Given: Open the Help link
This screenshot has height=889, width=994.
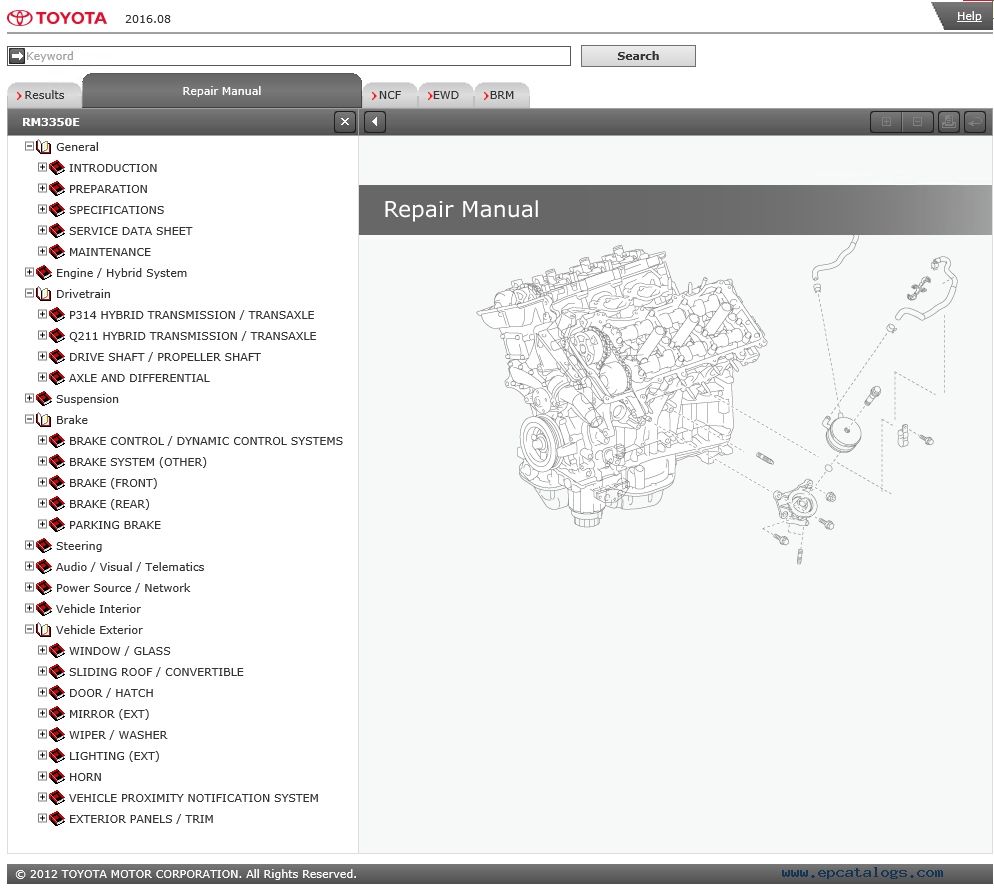Looking at the screenshot, I should tap(969, 16).
